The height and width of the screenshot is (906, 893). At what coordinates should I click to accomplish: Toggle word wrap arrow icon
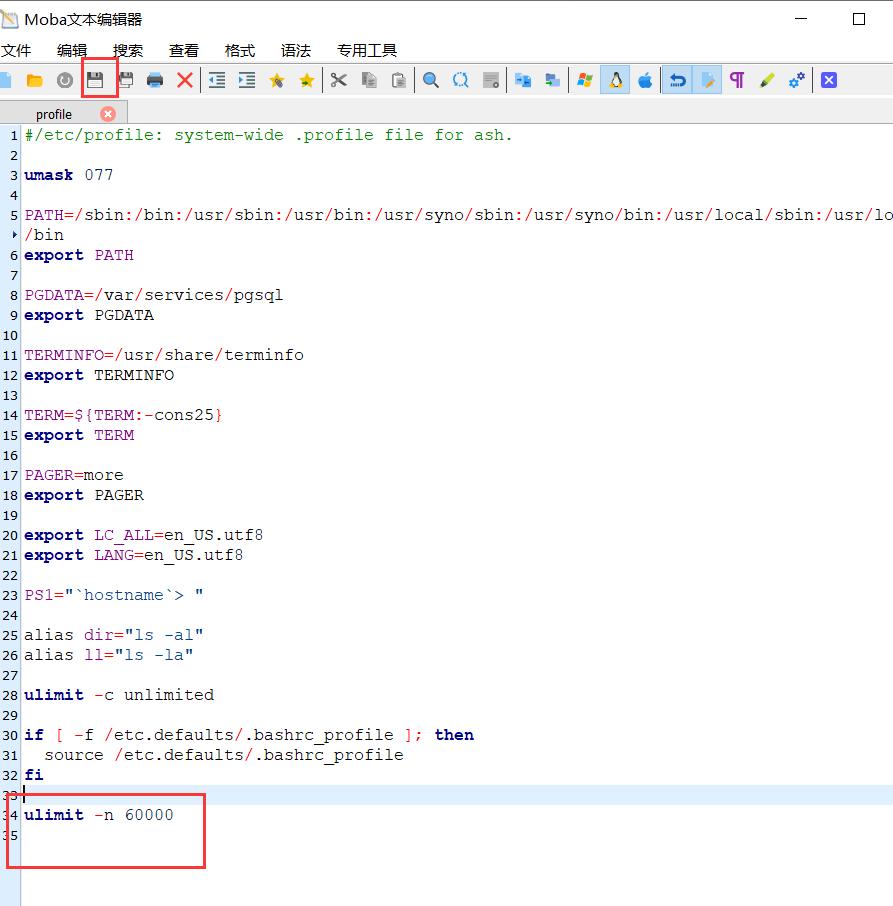pyautogui.click(x=677, y=80)
